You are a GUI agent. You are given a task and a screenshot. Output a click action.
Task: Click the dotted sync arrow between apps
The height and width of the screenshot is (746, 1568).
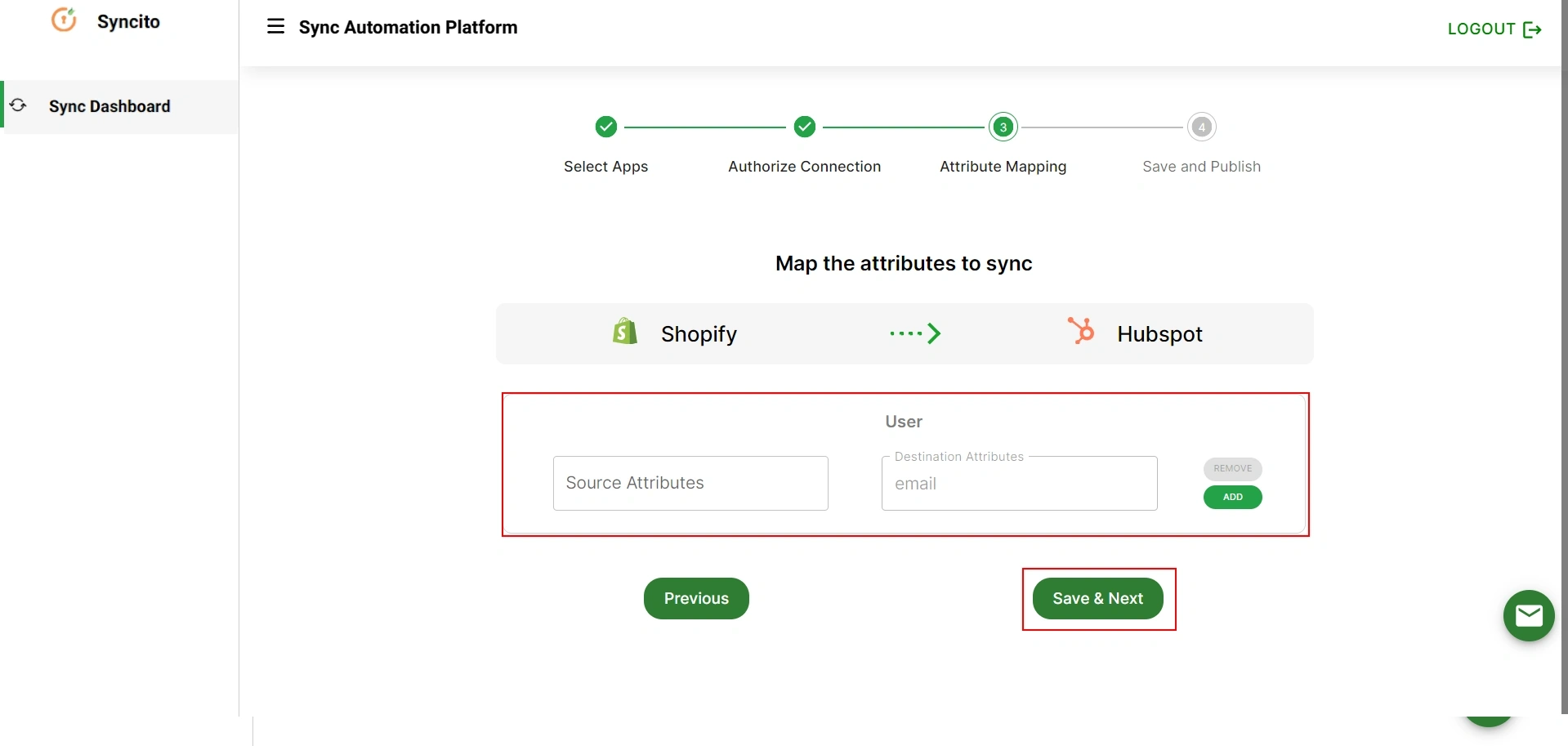pyautogui.click(x=915, y=333)
